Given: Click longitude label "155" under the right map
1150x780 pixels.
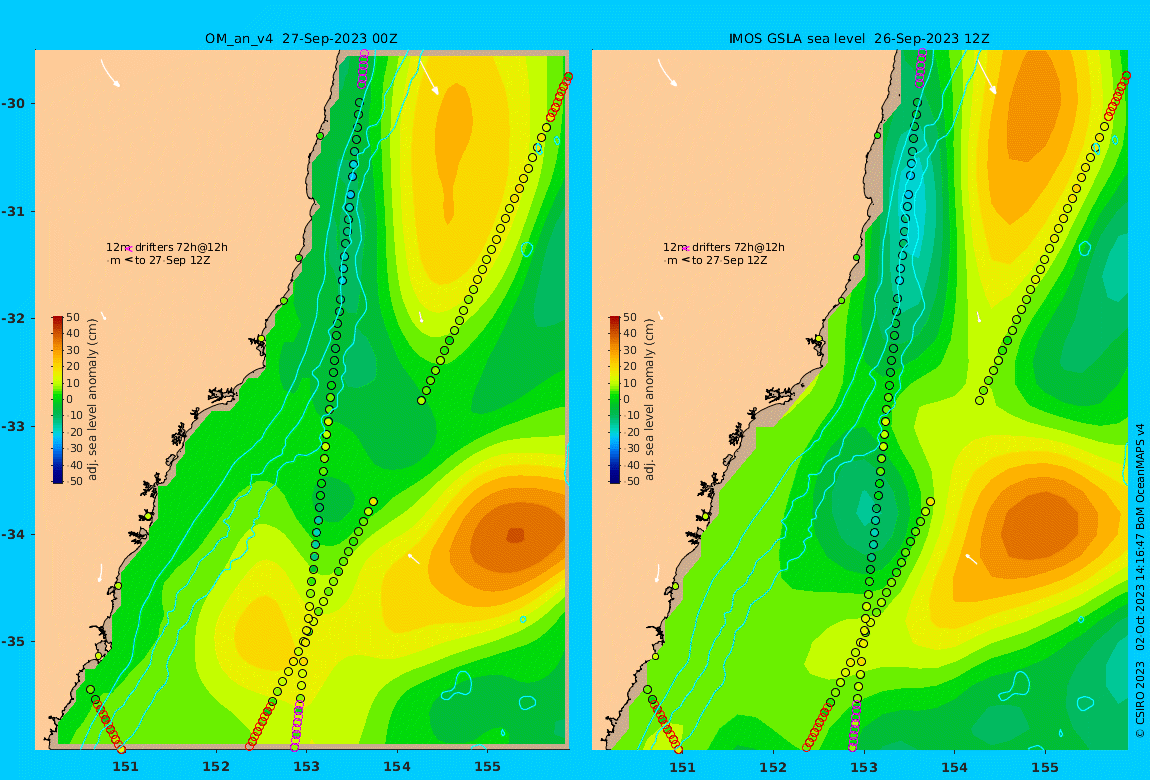Looking at the screenshot, I should click(1045, 767).
